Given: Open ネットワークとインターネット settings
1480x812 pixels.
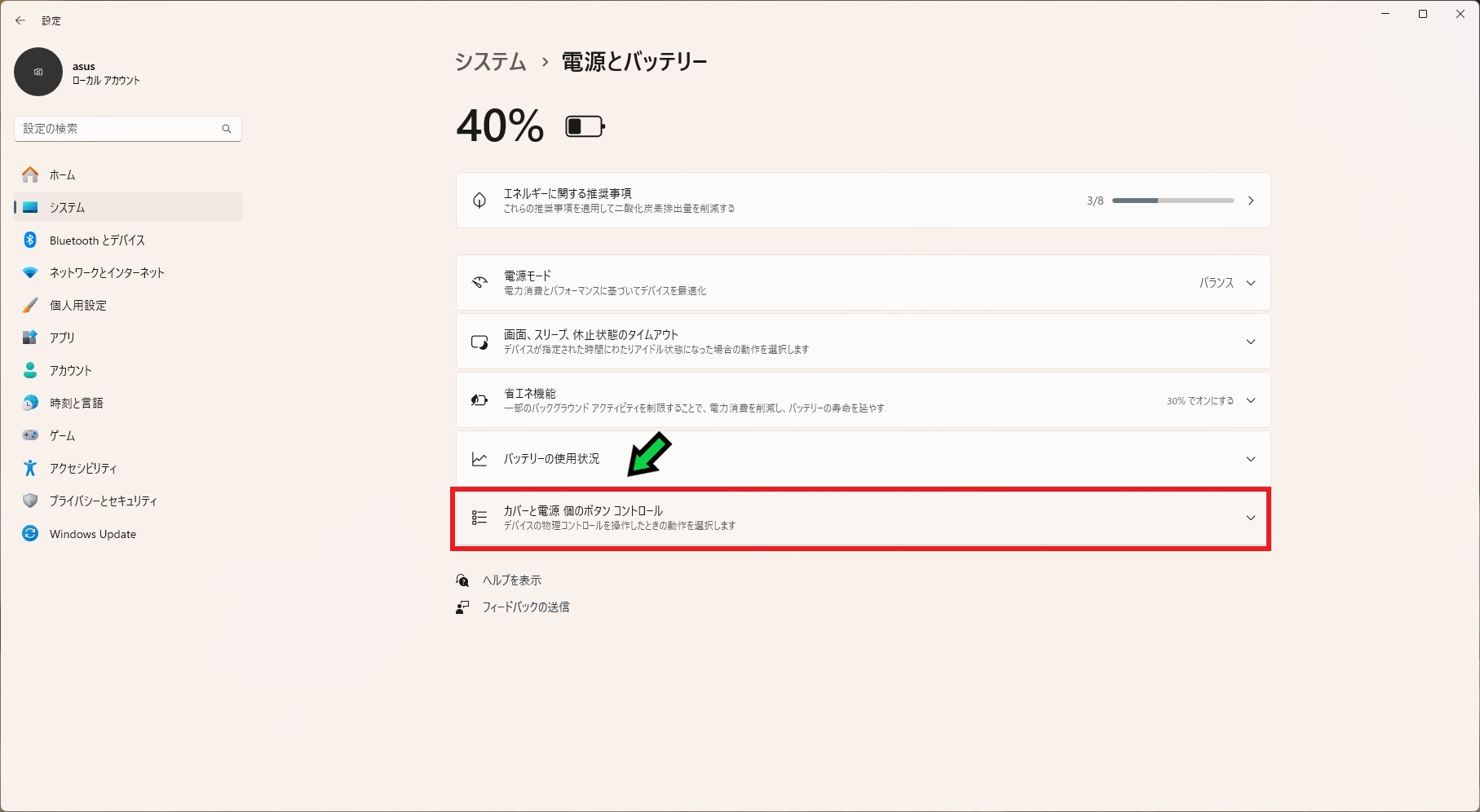Looking at the screenshot, I should point(107,273).
